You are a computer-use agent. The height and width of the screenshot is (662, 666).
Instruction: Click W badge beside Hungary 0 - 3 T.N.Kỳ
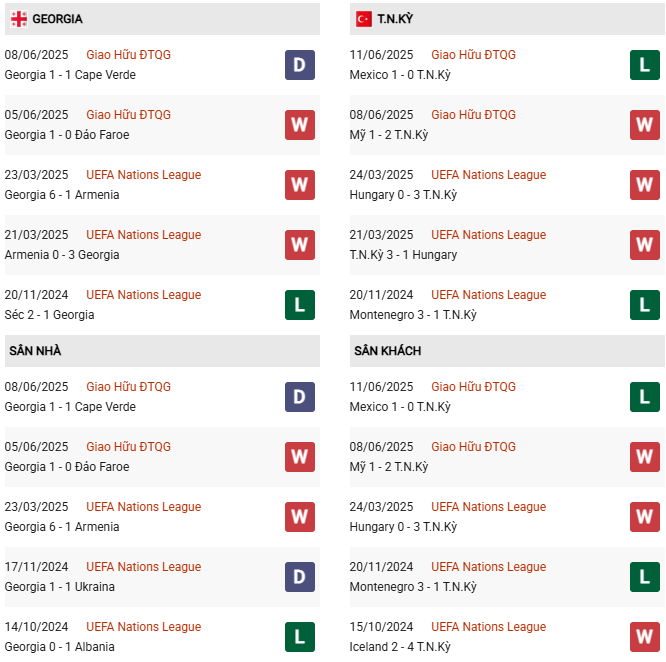pos(644,185)
